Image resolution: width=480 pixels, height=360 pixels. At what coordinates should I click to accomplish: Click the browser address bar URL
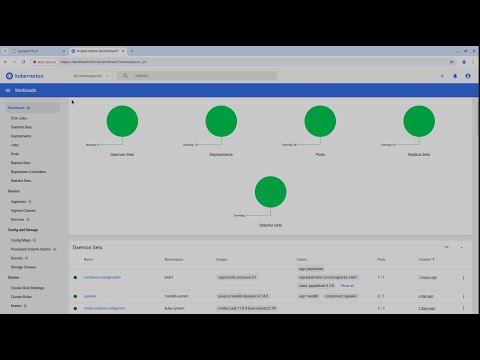pyautogui.click(x=104, y=62)
